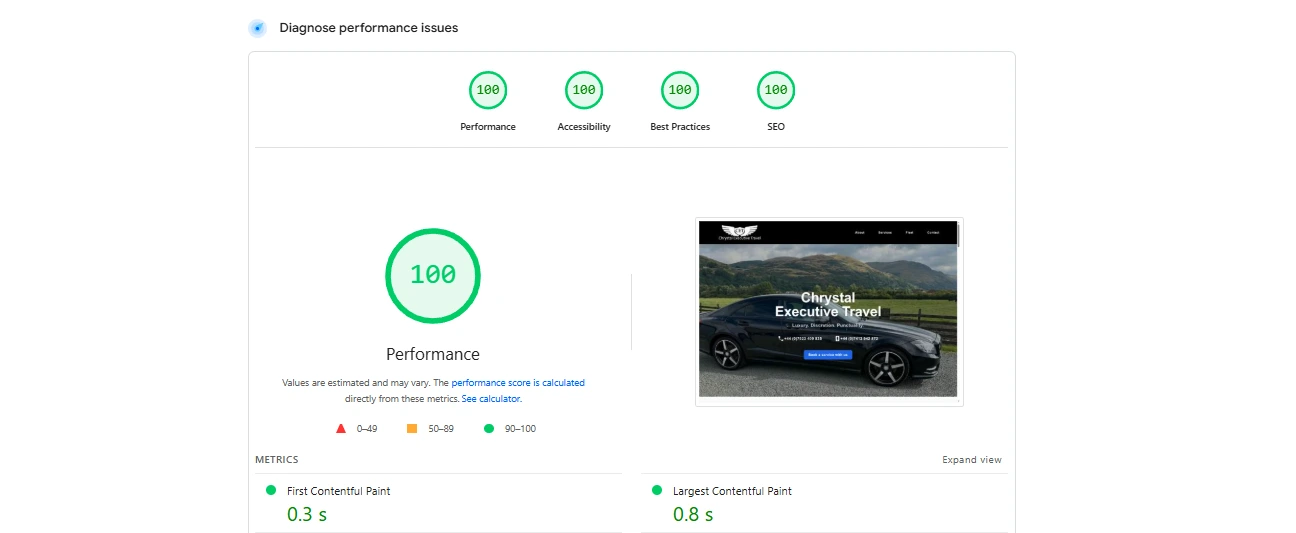Go to the SEO score gauge
Viewport: 1296px width, 533px height.
pyautogui.click(x=776, y=91)
